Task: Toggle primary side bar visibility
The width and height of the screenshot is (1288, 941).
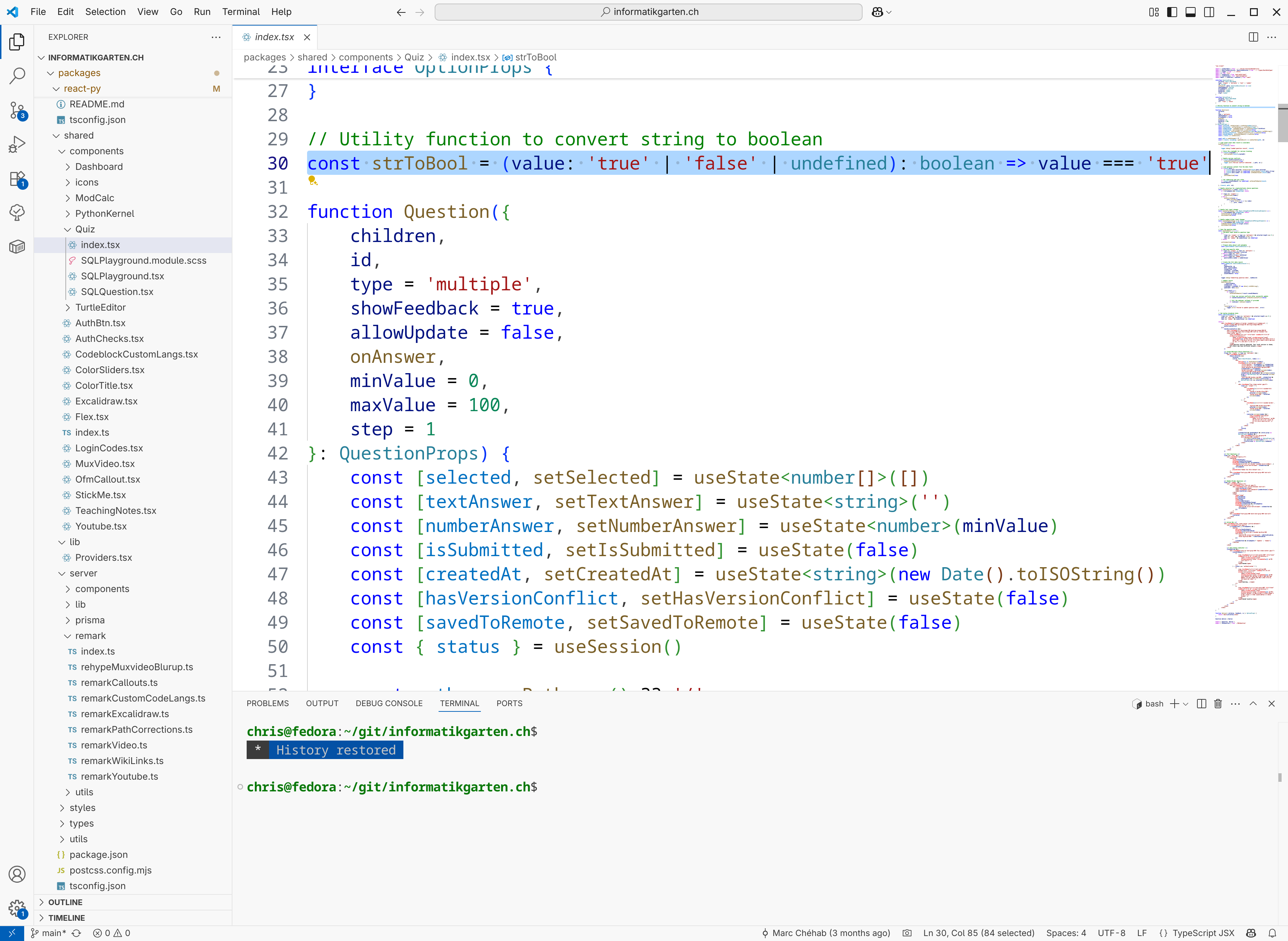Action: 1172,12
